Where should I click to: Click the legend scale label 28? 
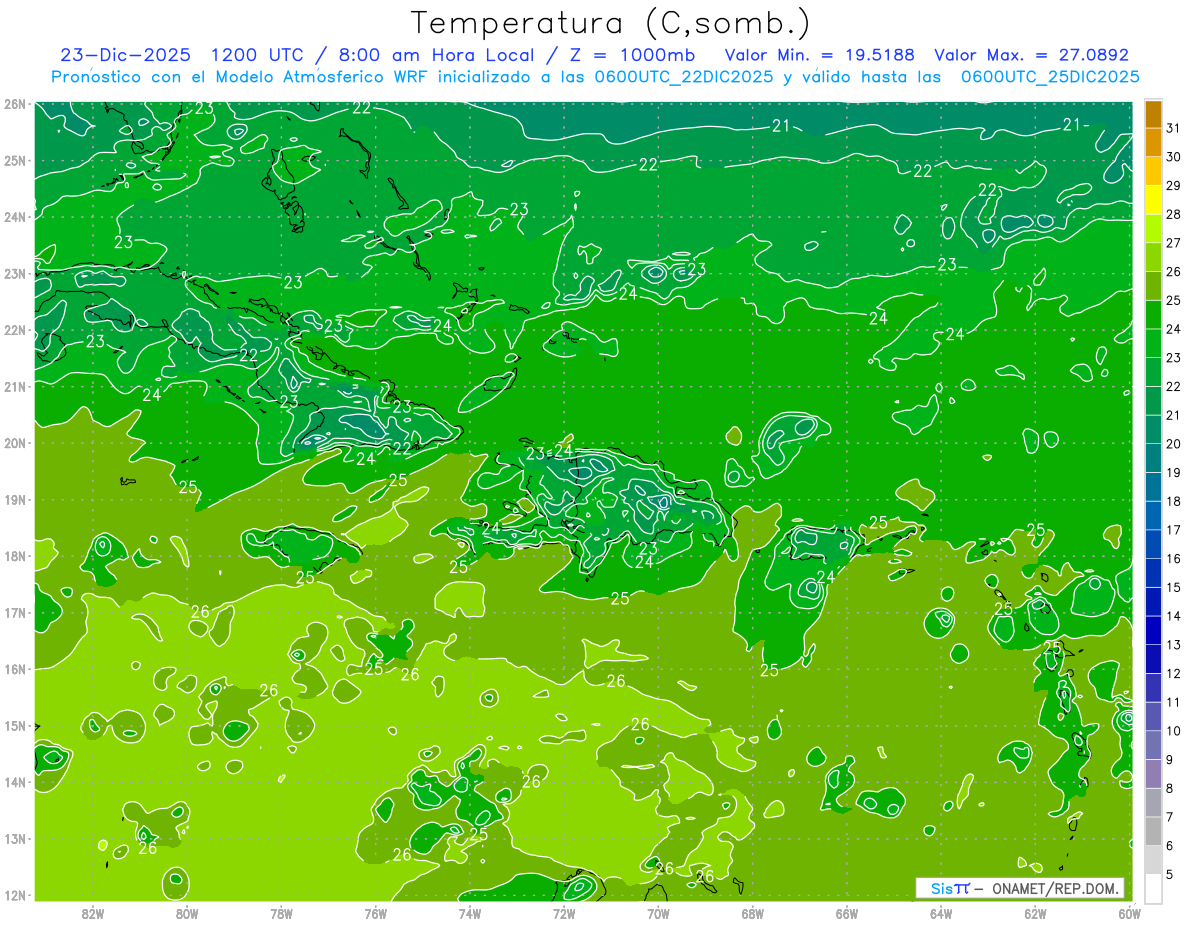pyautogui.click(x=1174, y=214)
